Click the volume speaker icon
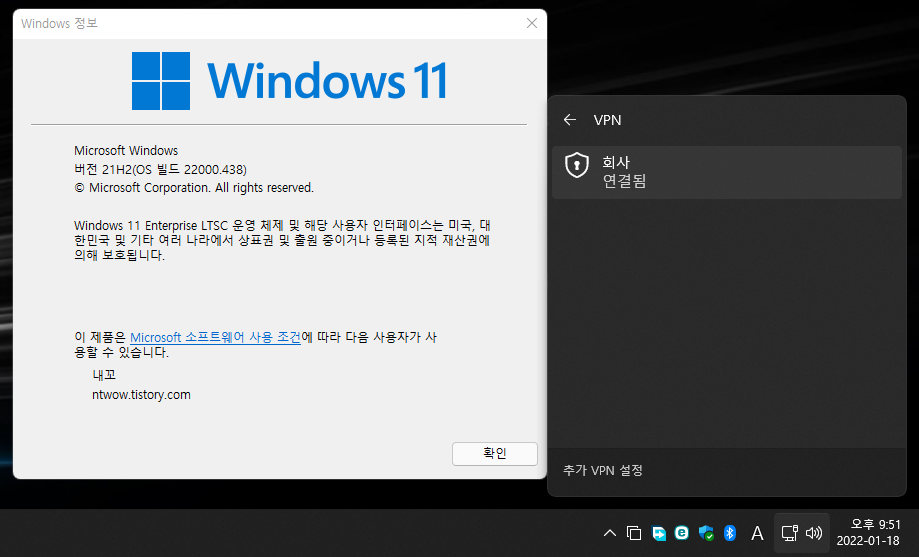The width and height of the screenshot is (919, 557). point(814,533)
